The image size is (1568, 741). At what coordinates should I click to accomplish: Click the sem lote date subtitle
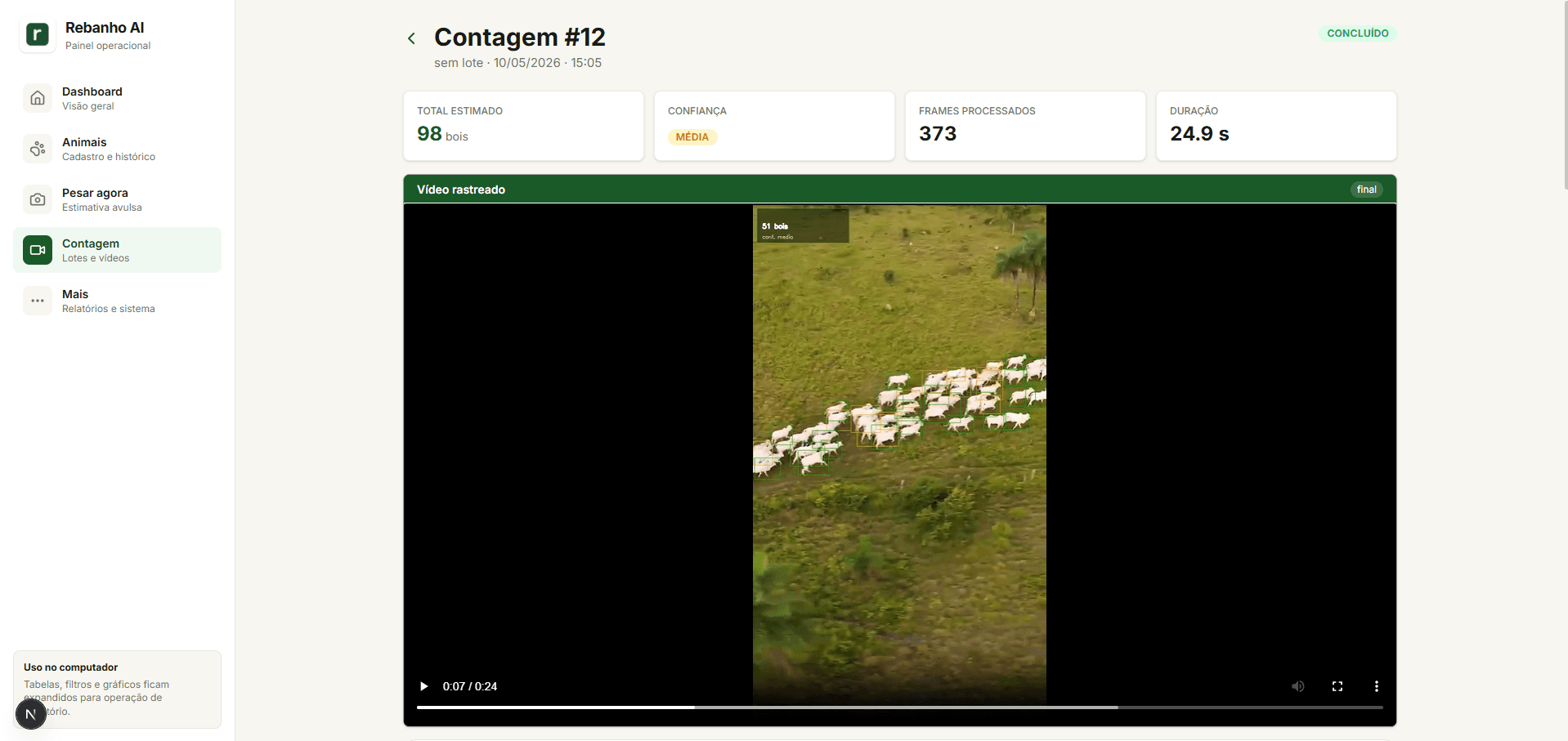517,63
